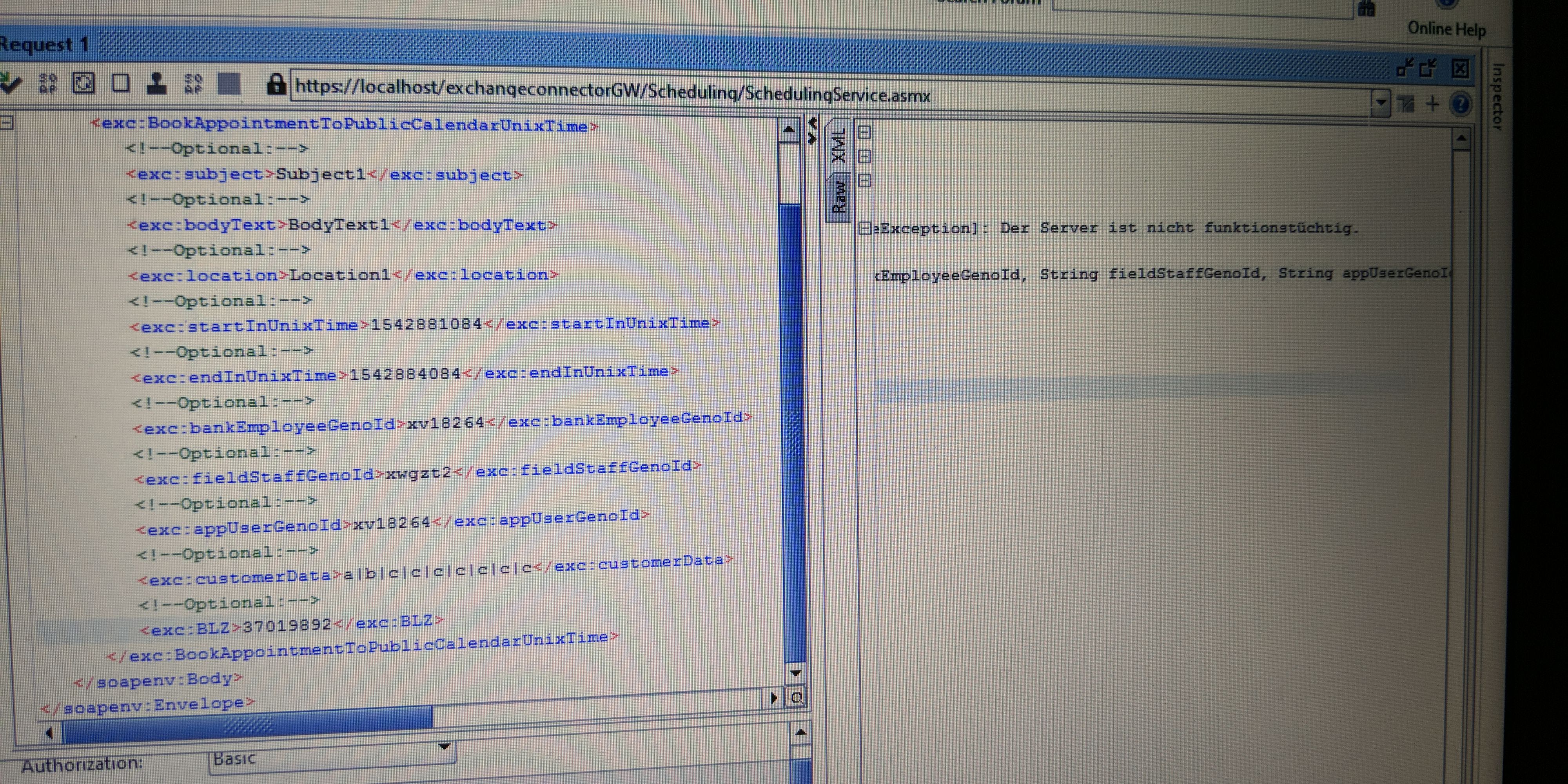Collapse the exception fold marker in response
This screenshot has height=784, width=1568.
coord(864,228)
